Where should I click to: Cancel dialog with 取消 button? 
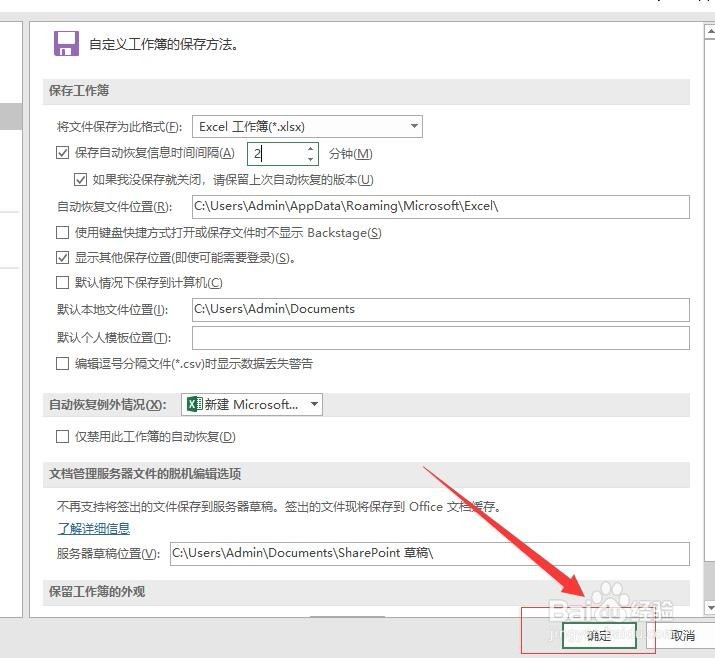pyautogui.click(x=683, y=635)
